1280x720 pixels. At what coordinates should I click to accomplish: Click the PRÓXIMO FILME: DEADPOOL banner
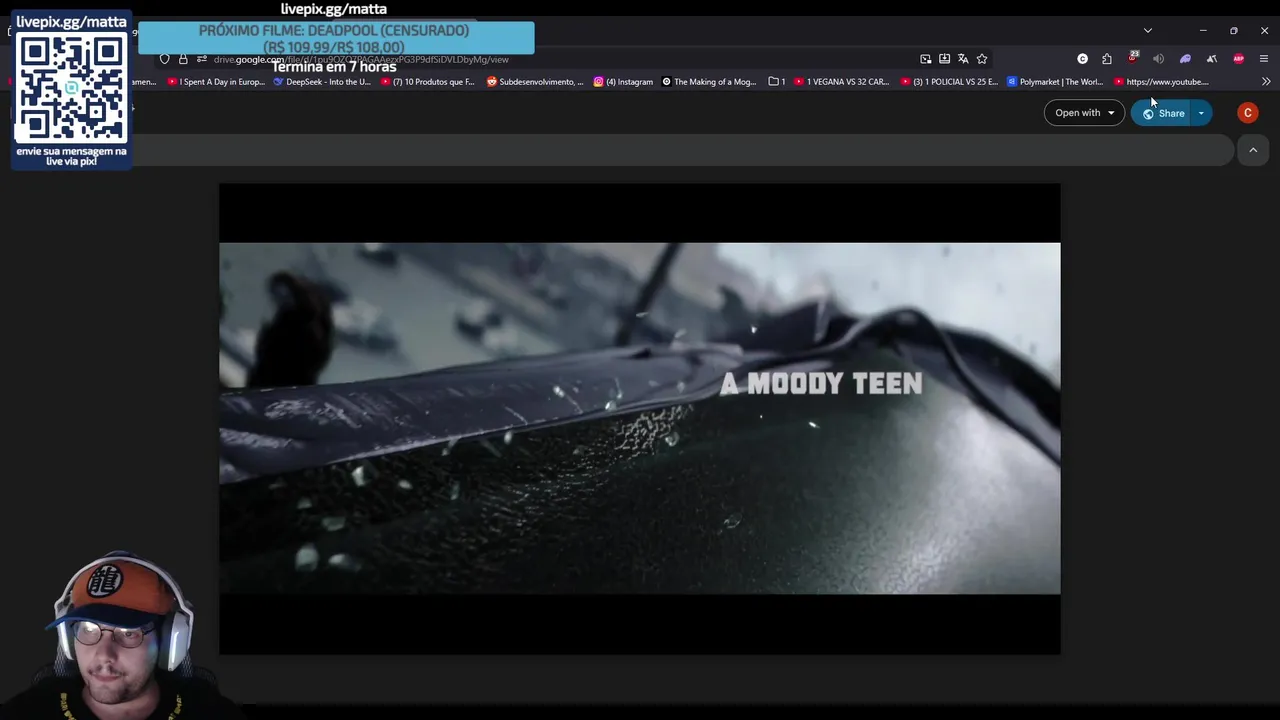tap(335, 38)
